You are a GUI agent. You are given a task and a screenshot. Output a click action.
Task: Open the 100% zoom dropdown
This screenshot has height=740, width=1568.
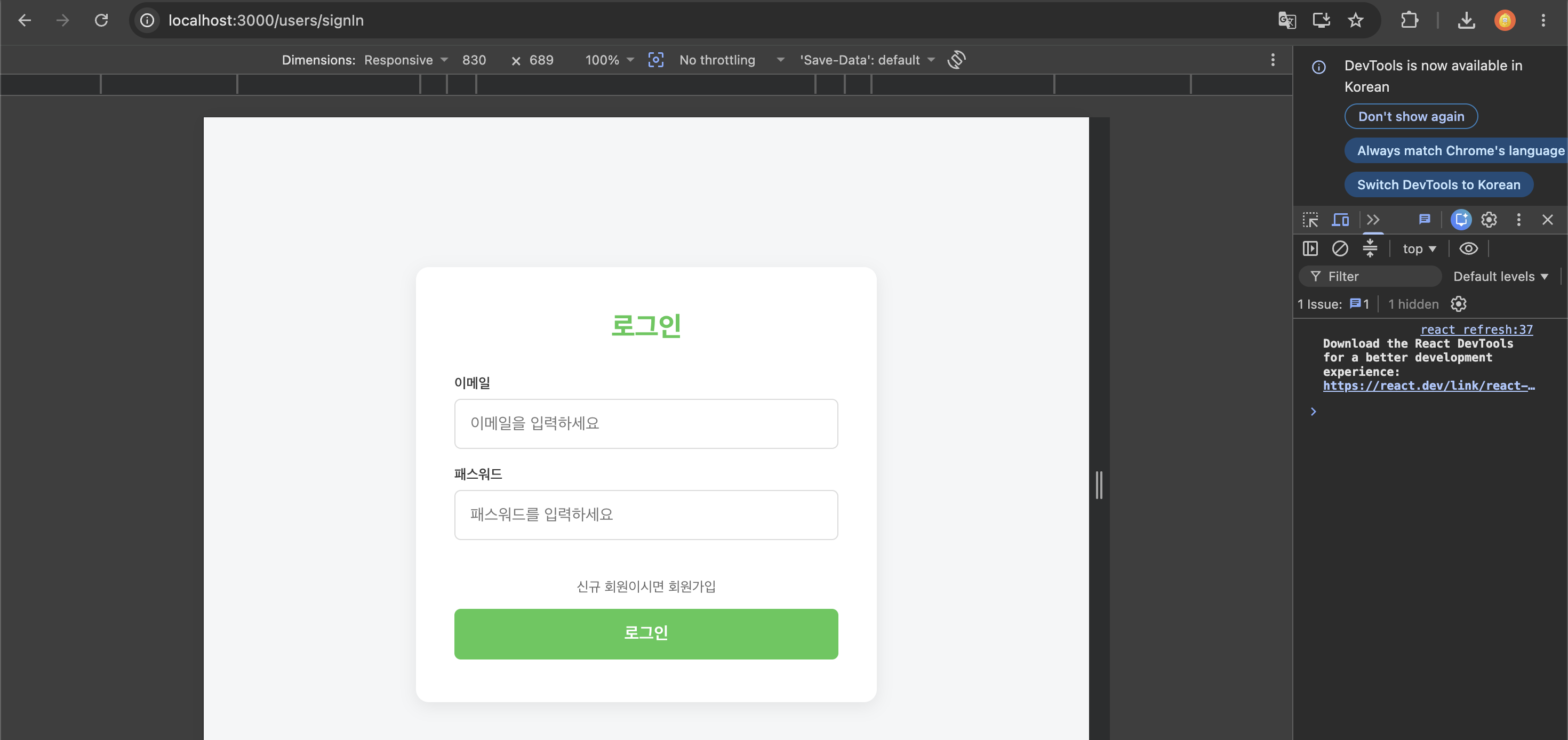609,60
